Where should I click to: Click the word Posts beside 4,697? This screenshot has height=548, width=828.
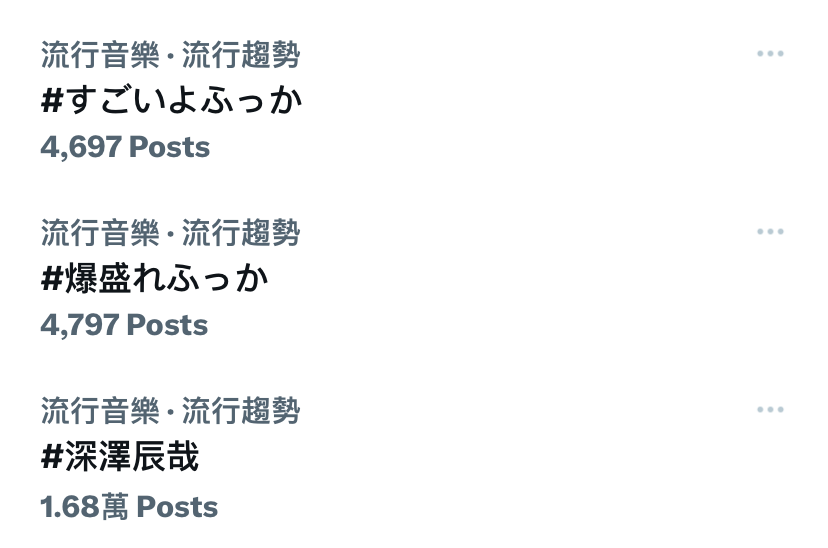click(170, 147)
